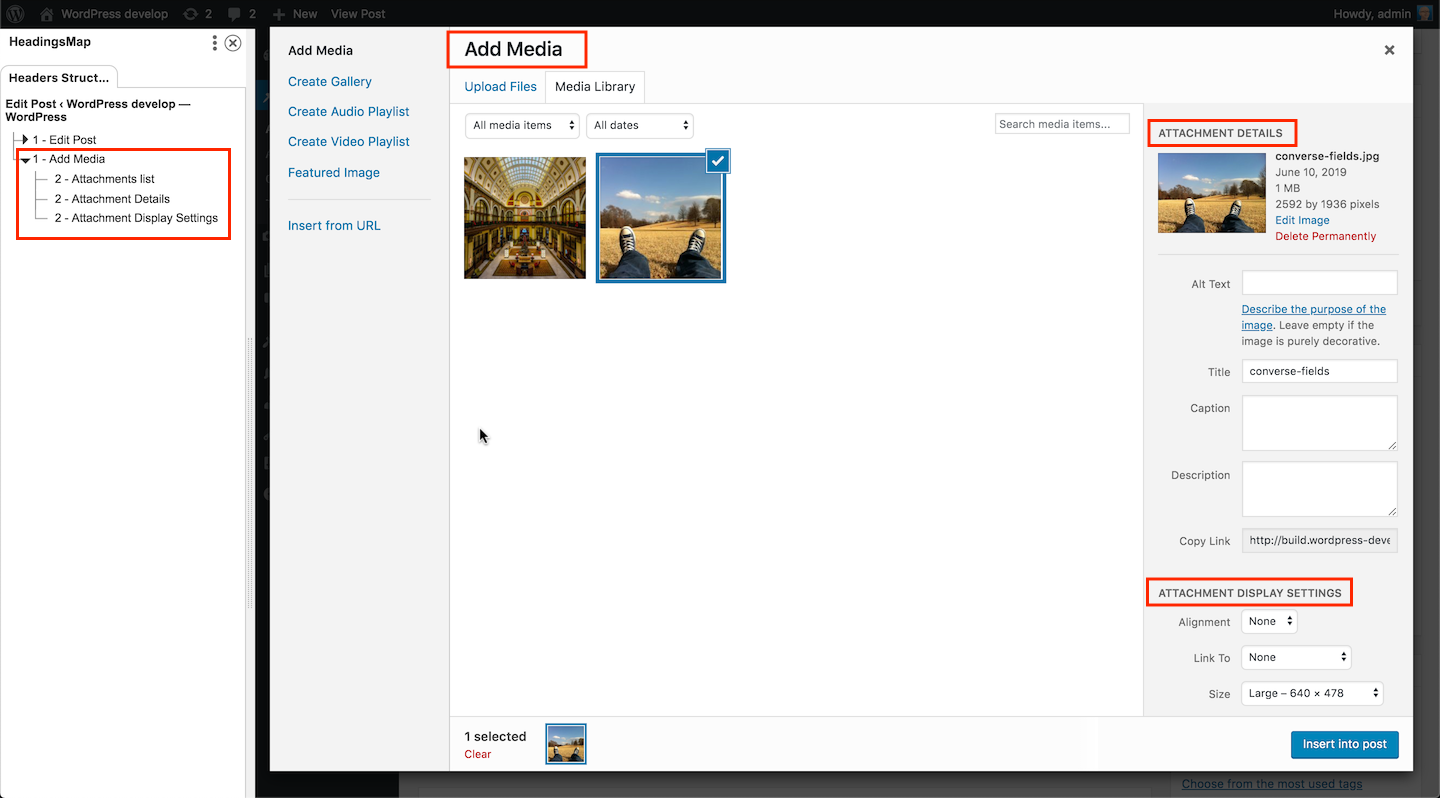Click into the Description textarea

(1319, 489)
